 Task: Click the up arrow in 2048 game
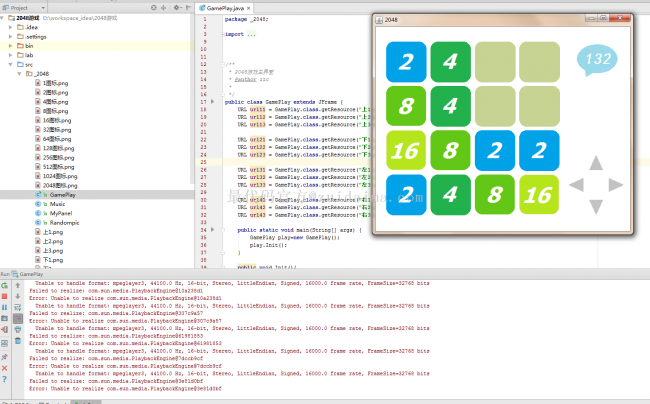tap(596, 163)
